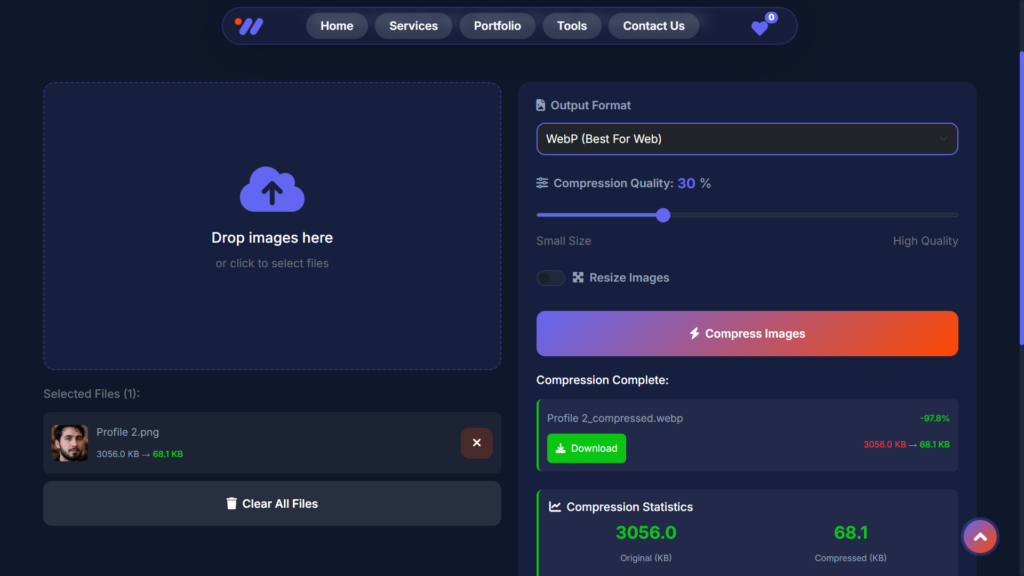Open the Portfolio nav item

pos(497,26)
